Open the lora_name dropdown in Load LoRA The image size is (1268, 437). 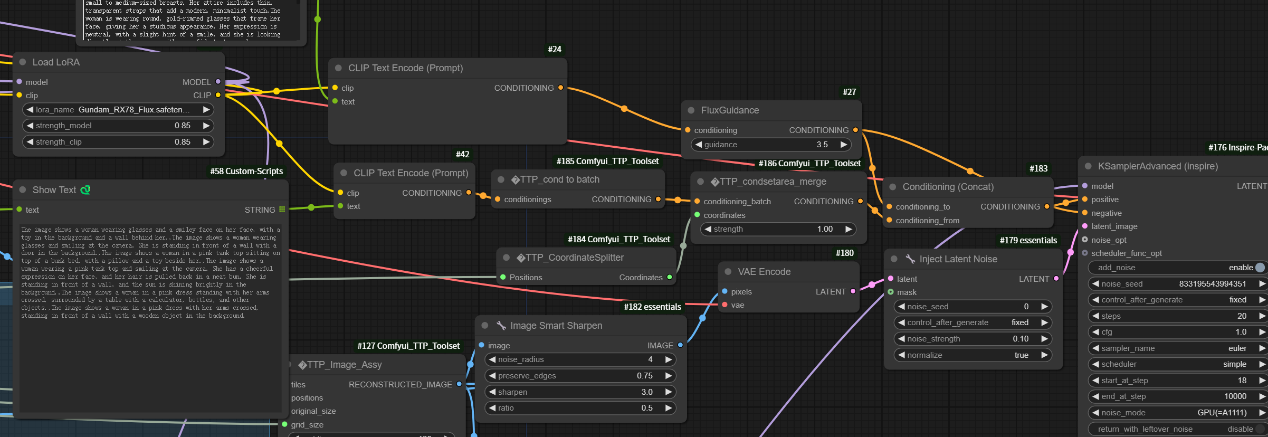point(118,110)
